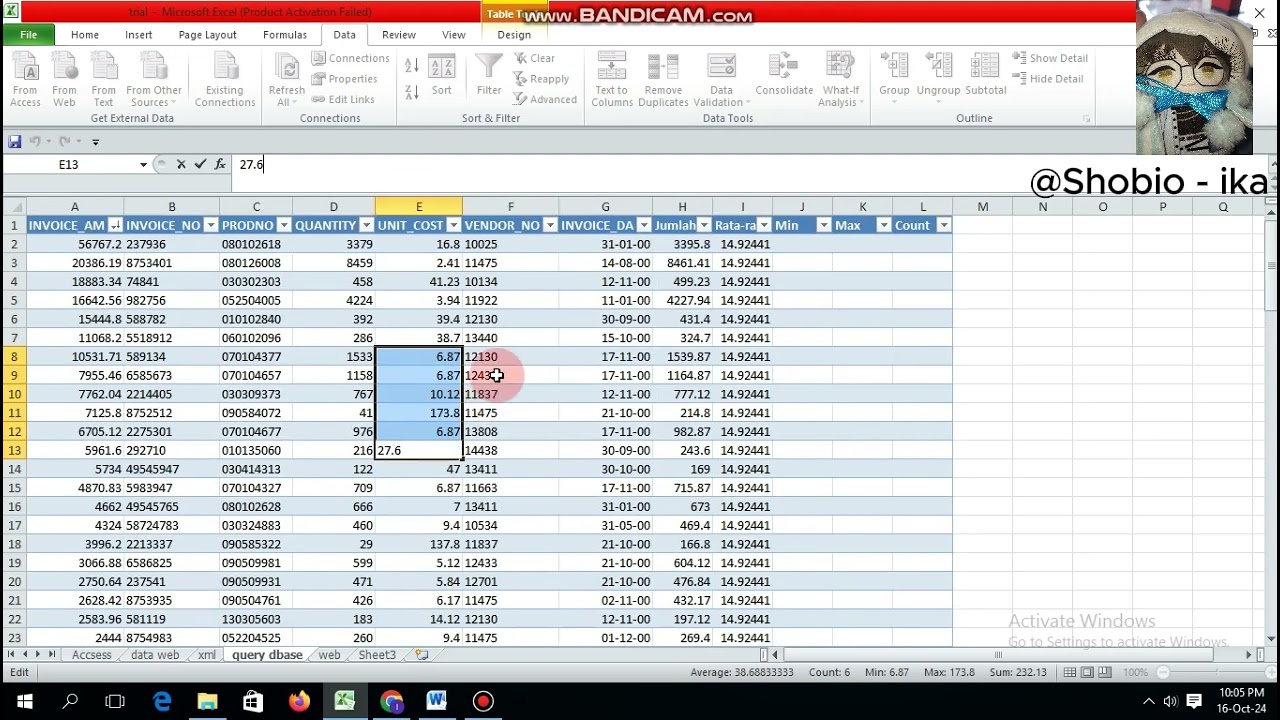
Task: Click the Existing Connections icon
Action: [225, 79]
